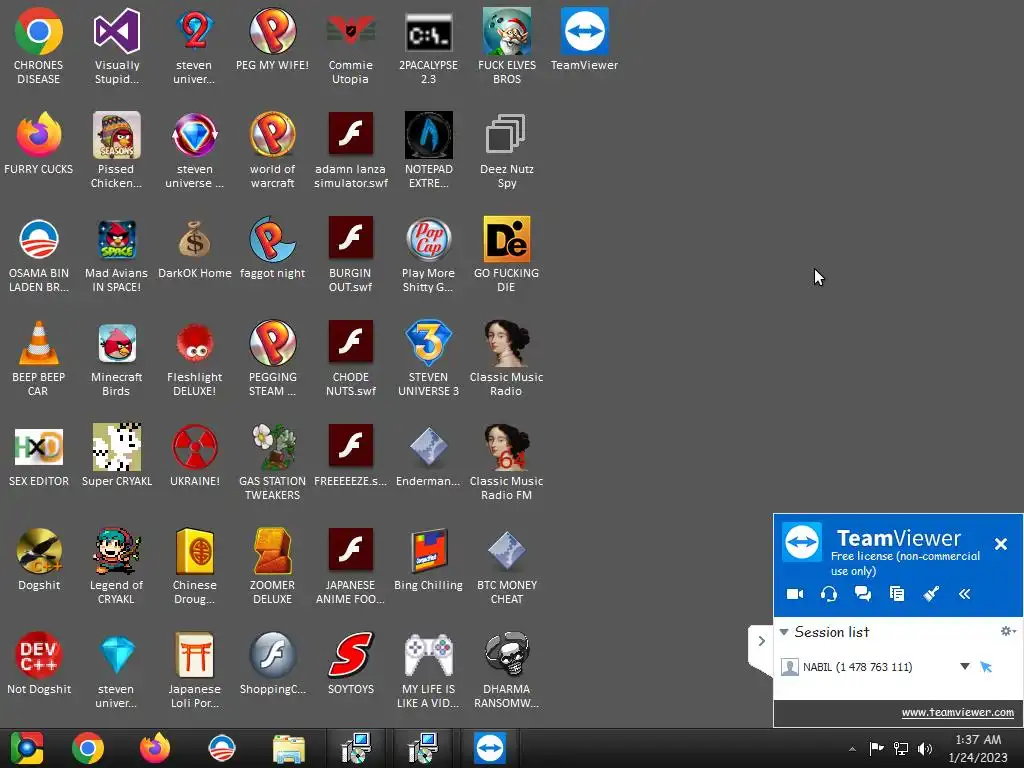Open the TeamViewer chat bubbles icon

(x=863, y=594)
